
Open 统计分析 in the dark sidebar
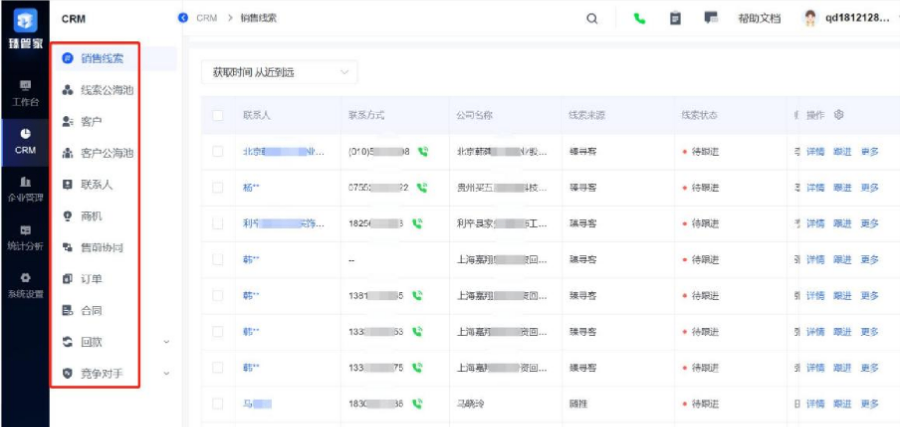(25, 236)
